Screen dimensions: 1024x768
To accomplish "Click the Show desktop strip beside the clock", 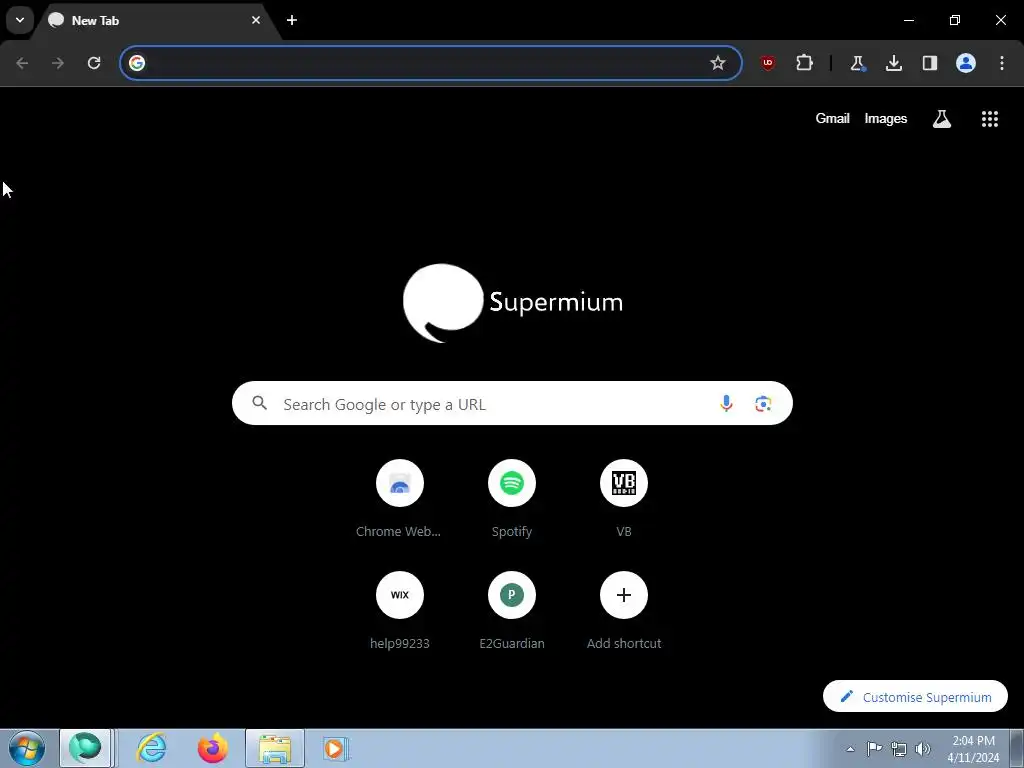I will point(1017,748).
